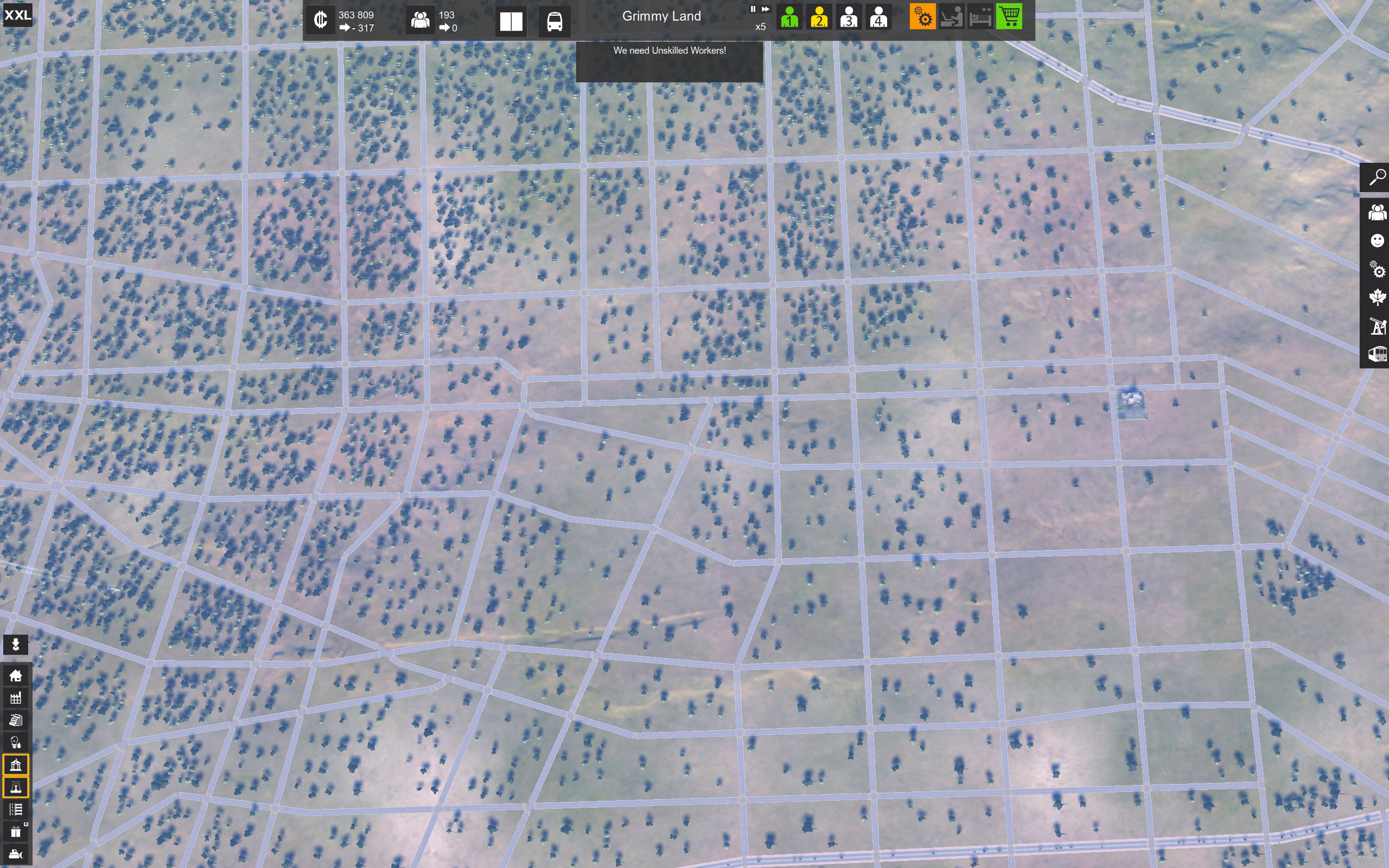Select the green unskilled workers class 1 icon

tap(789, 17)
